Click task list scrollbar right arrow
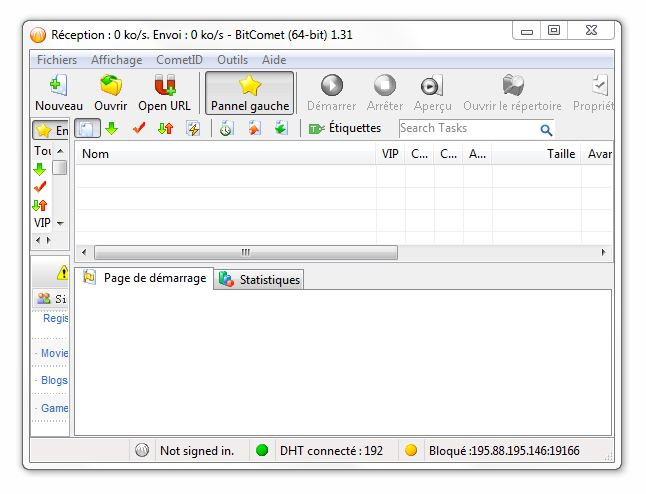Screen dimensions: 646x494 click(x=604, y=252)
